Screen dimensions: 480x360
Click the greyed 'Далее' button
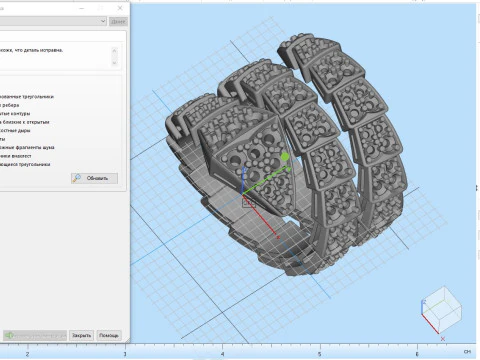click(x=118, y=22)
